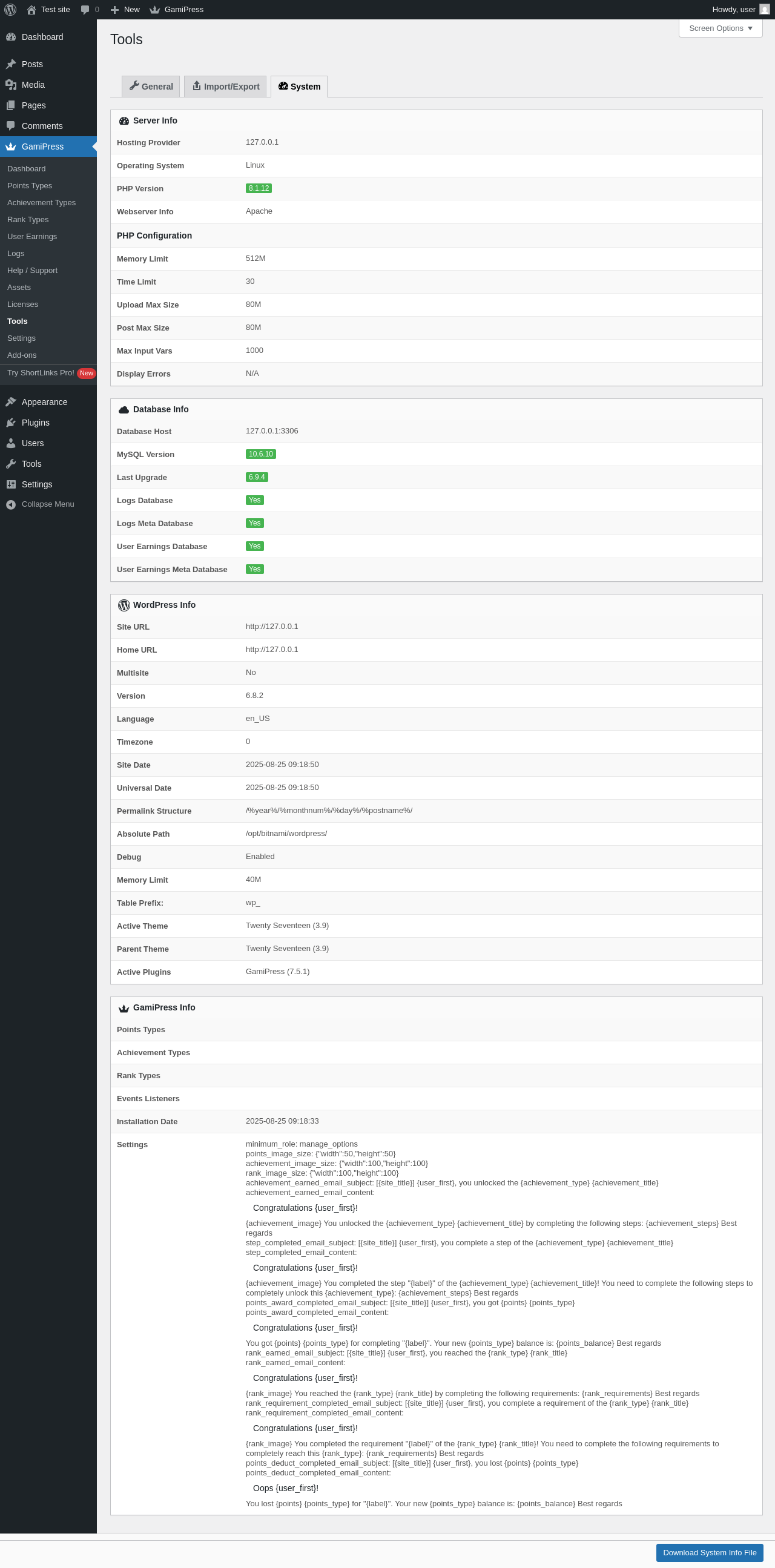This screenshot has height=1568, width=775.
Task: Open the comments bubble icon in admin bar
Action: 85,10
